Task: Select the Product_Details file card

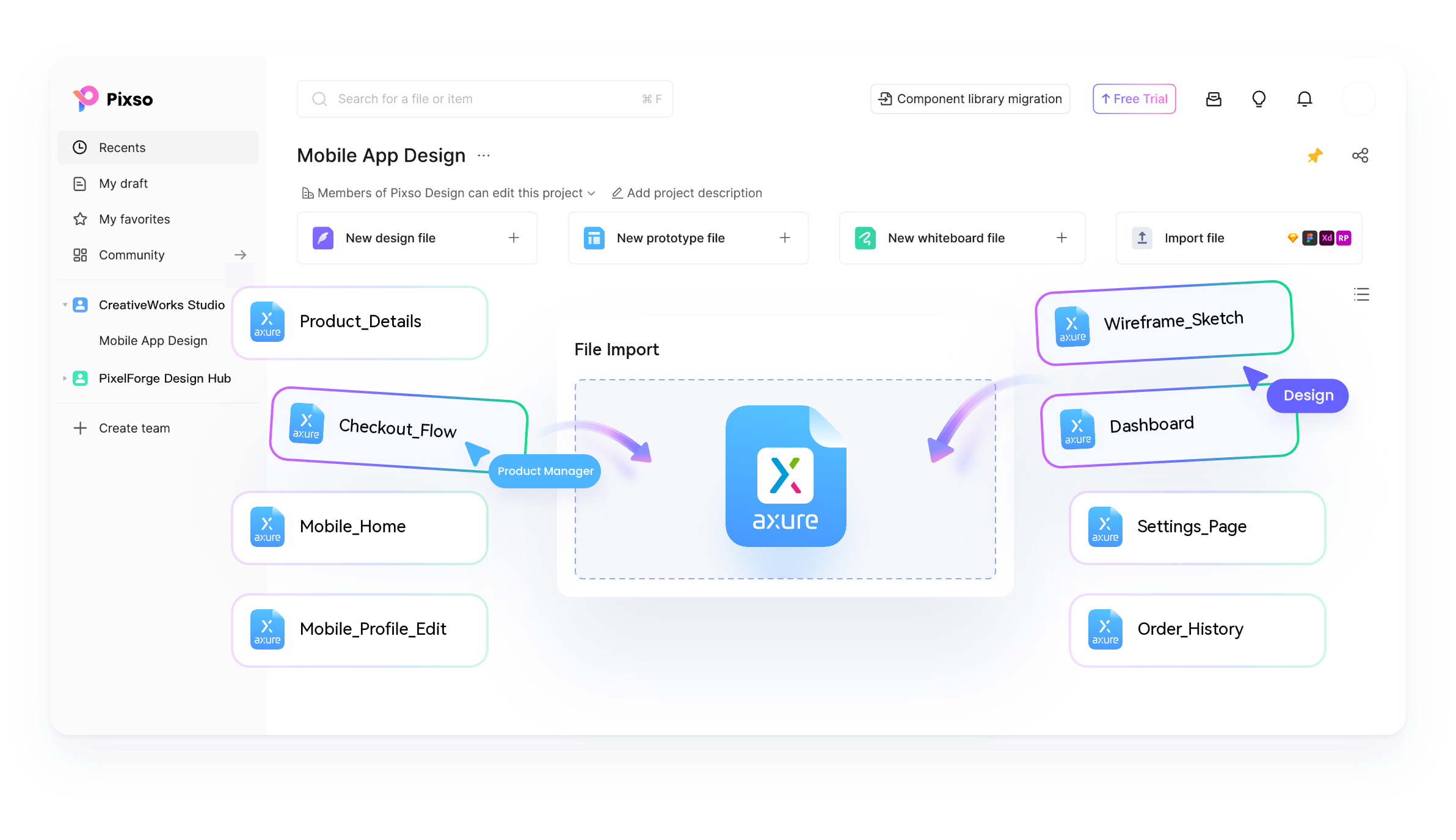Action: (x=360, y=322)
